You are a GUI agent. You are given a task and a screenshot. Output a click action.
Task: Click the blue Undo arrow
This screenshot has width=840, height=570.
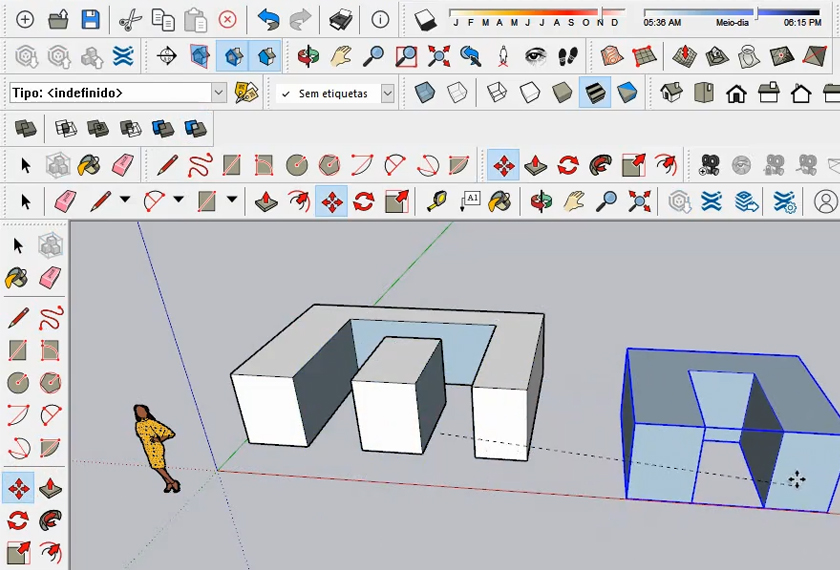(x=268, y=19)
